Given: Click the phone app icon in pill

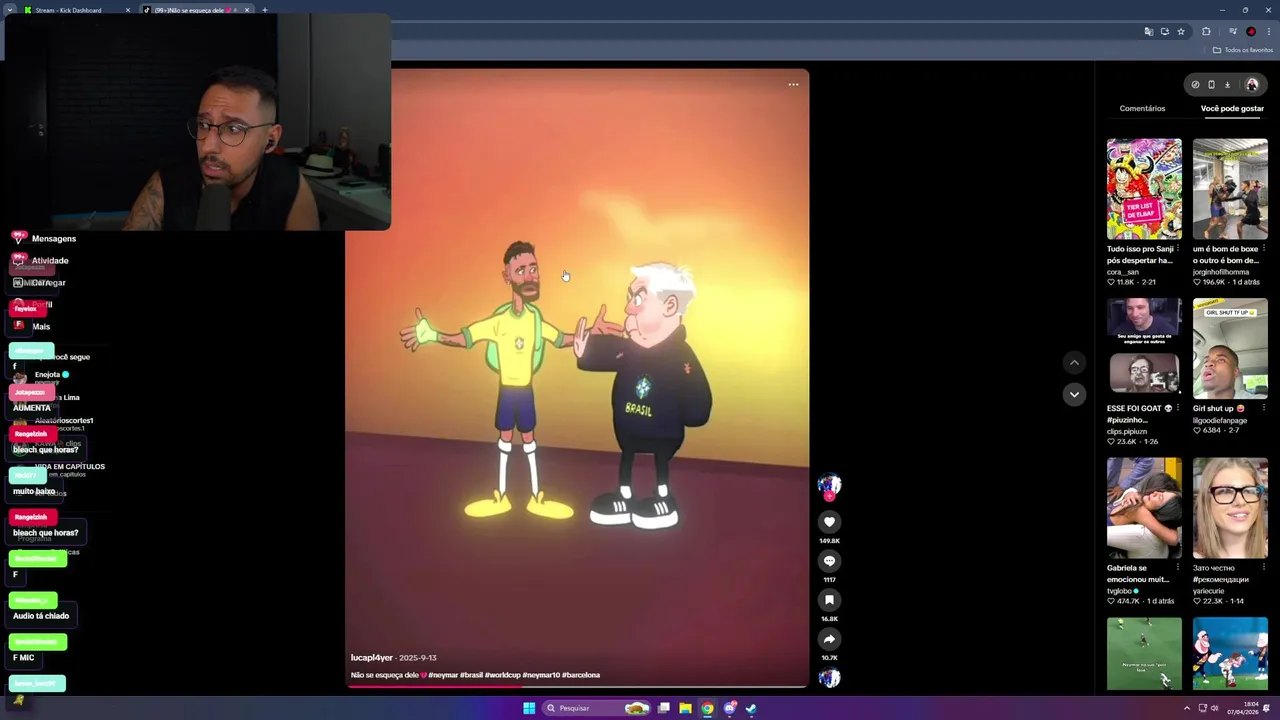Looking at the screenshot, I should pos(1211,85).
